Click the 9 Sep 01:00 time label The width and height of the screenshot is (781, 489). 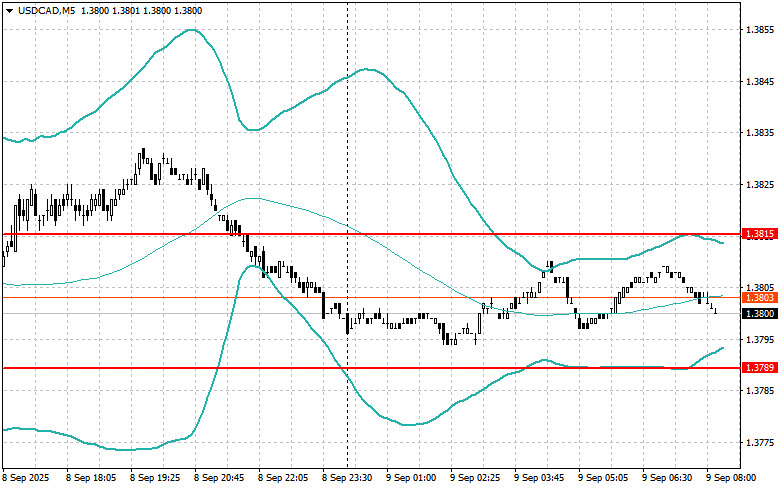pyautogui.click(x=411, y=478)
